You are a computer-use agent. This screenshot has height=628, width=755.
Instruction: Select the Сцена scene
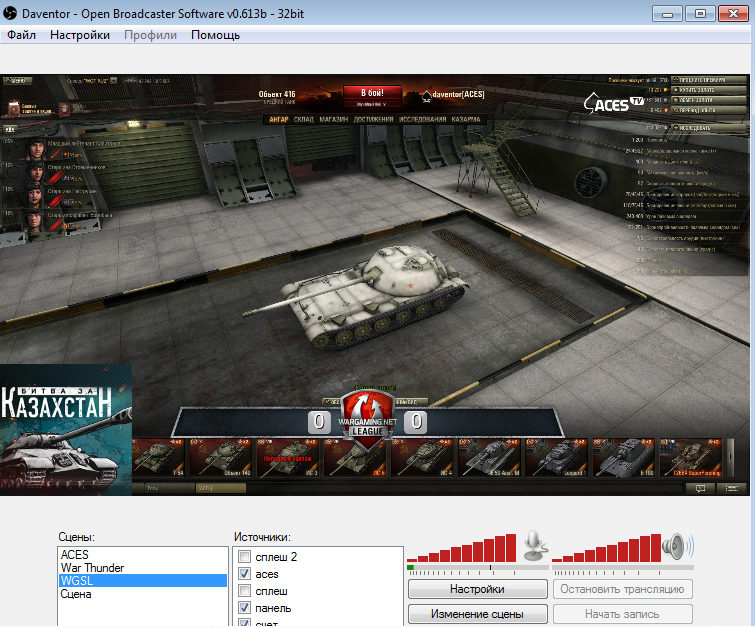143,594
